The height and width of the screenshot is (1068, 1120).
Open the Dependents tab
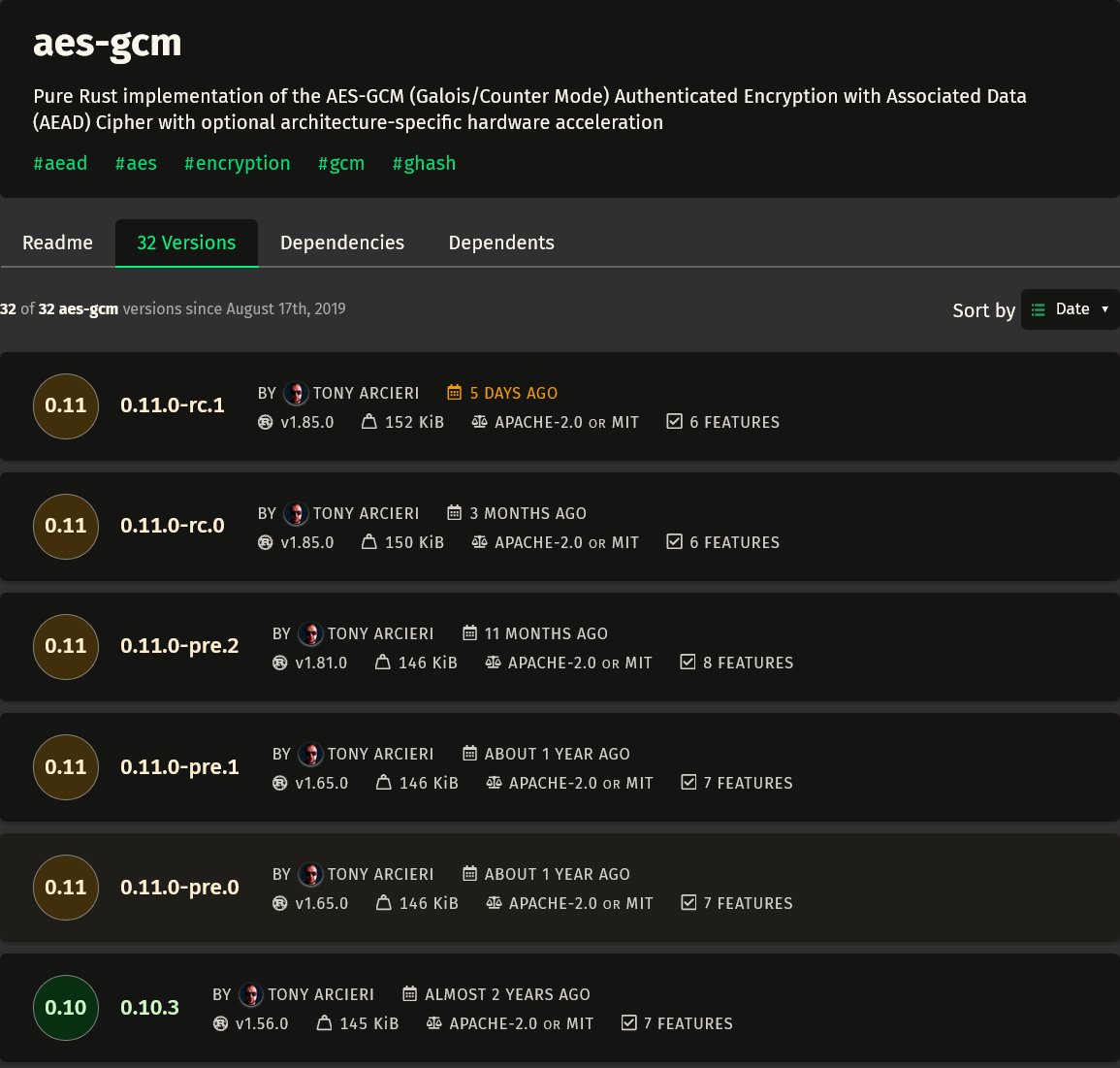(x=501, y=243)
